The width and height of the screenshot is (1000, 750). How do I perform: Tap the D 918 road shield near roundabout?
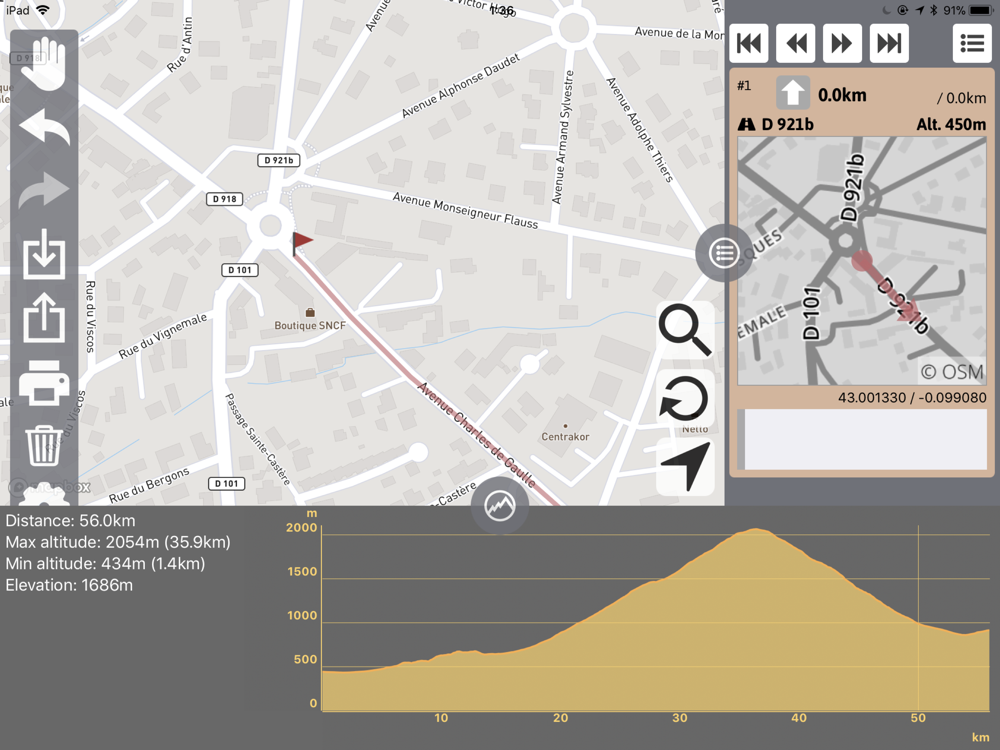pyautogui.click(x=224, y=199)
